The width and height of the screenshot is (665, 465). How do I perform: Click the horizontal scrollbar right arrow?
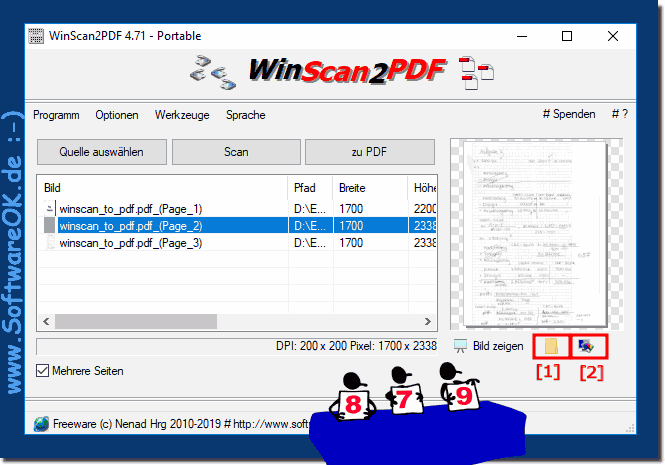pyautogui.click(x=428, y=322)
